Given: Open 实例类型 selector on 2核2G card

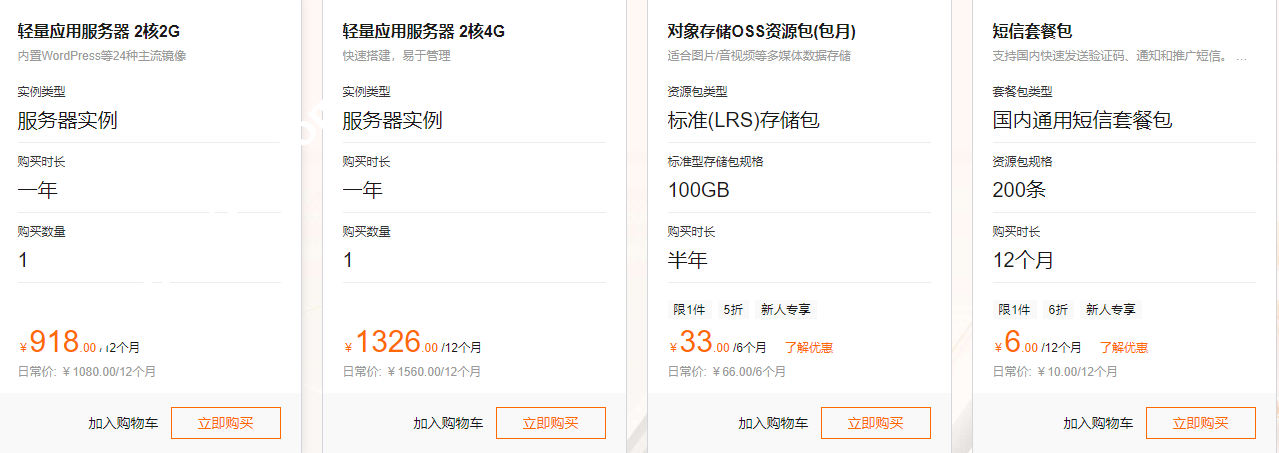Looking at the screenshot, I should tap(149, 121).
